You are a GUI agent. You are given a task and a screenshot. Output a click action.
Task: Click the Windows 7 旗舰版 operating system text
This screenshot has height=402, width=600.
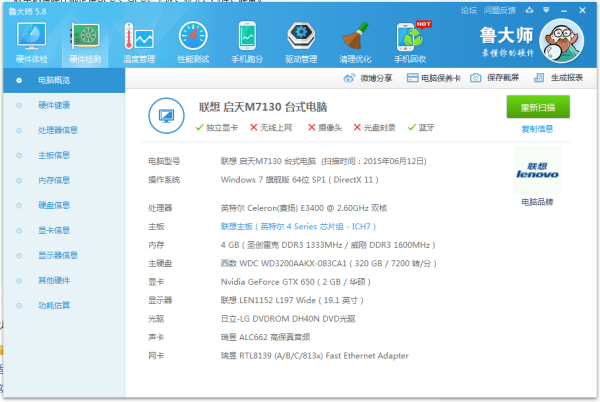coord(299,180)
